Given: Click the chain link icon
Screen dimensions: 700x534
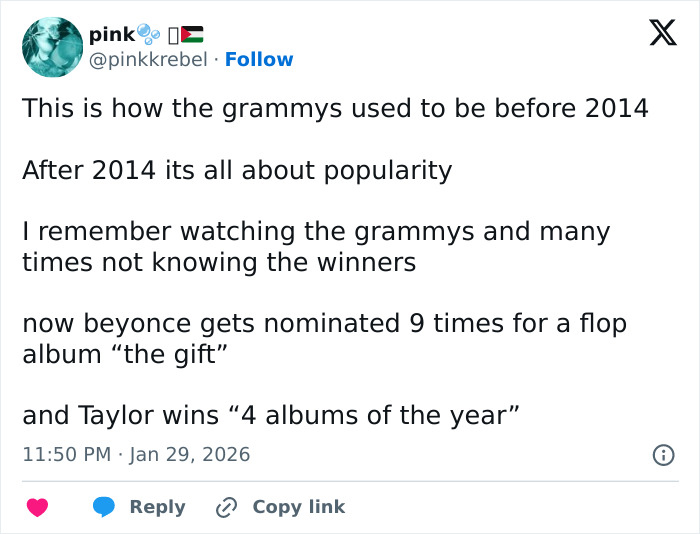Looking at the screenshot, I should tap(226, 507).
